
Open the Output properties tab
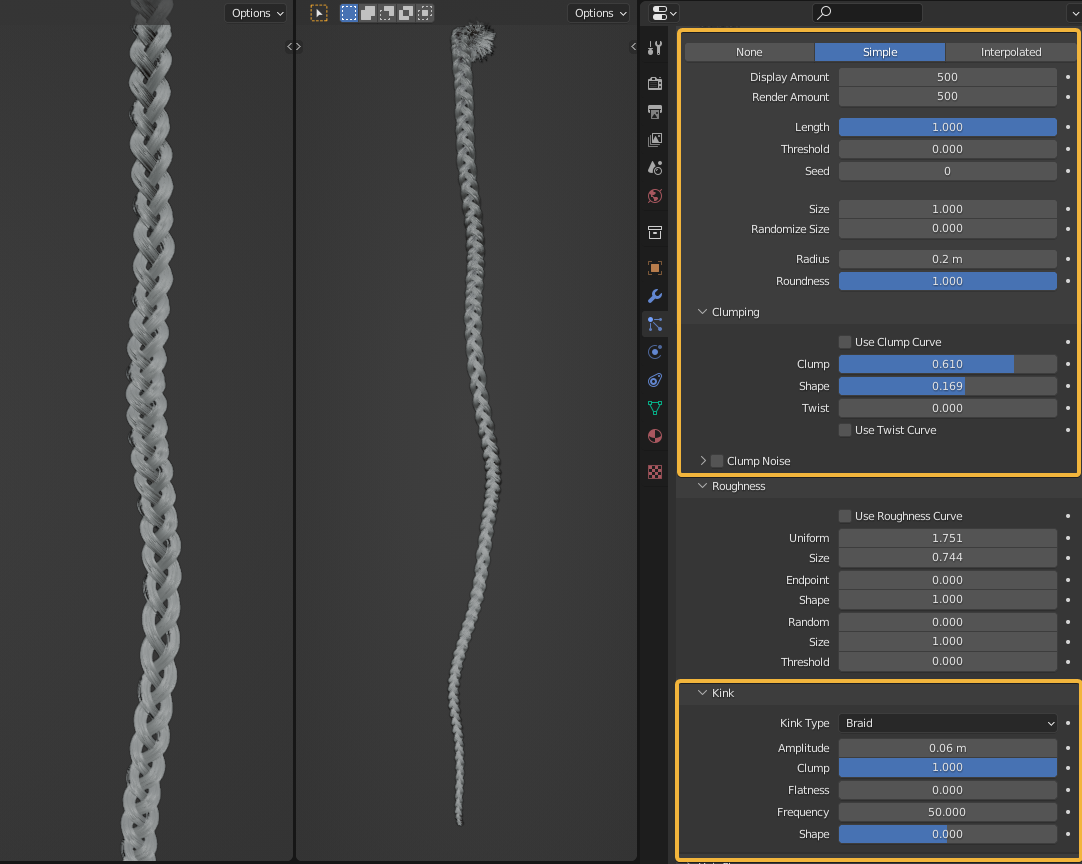(x=654, y=111)
